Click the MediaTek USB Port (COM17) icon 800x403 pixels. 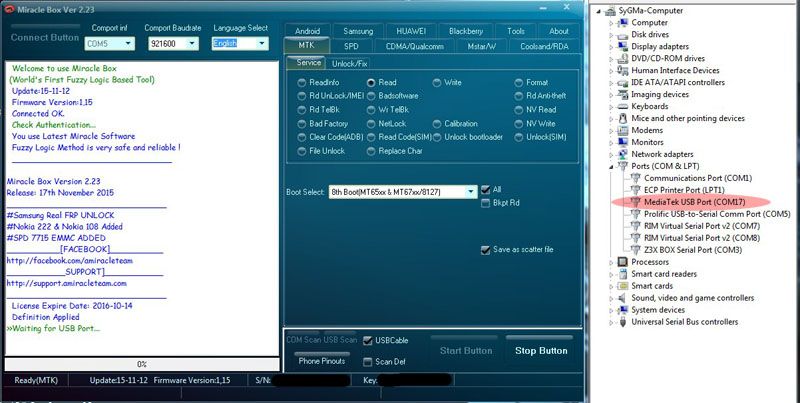point(635,202)
